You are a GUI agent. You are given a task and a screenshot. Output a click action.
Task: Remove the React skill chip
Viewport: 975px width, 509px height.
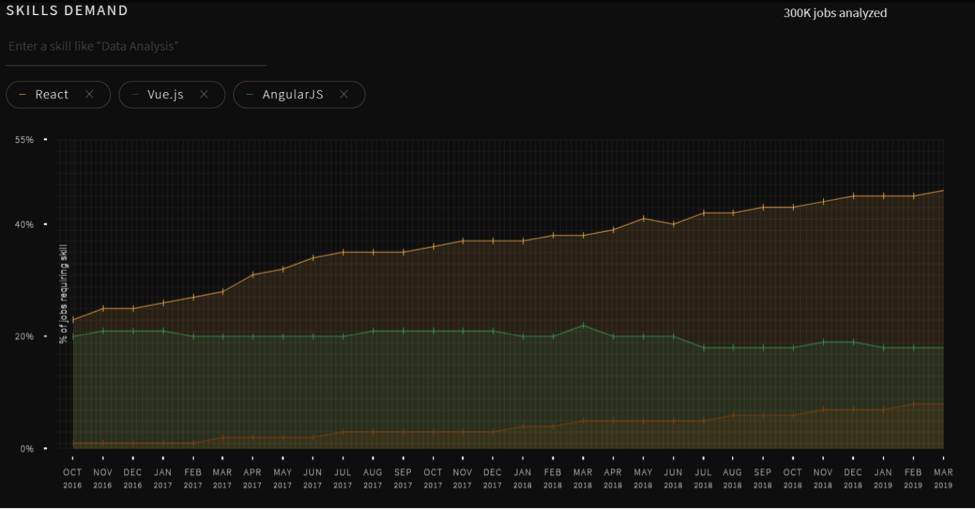pyautogui.click(x=89, y=94)
